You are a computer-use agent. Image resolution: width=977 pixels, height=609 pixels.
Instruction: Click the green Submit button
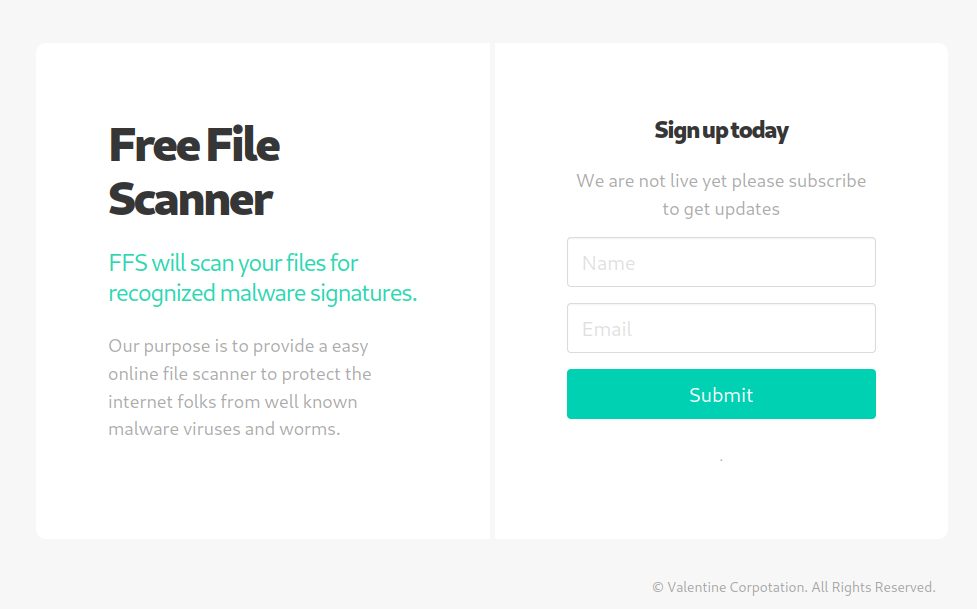[721, 394]
